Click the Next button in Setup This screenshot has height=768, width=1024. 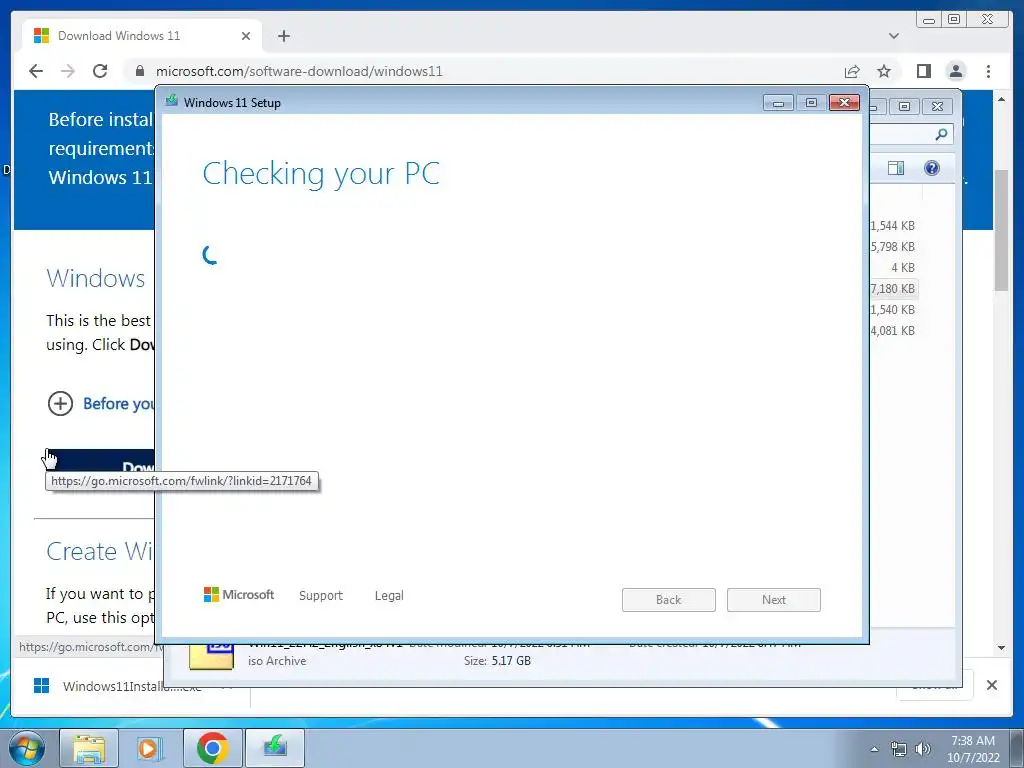click(774, 600)
